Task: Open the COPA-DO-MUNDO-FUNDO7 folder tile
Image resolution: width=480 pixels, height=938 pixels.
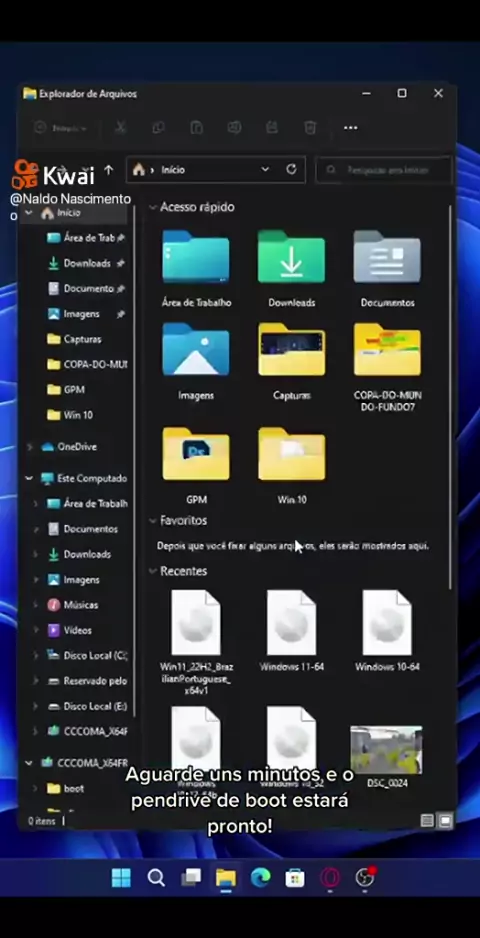Action: coord(387,367)
